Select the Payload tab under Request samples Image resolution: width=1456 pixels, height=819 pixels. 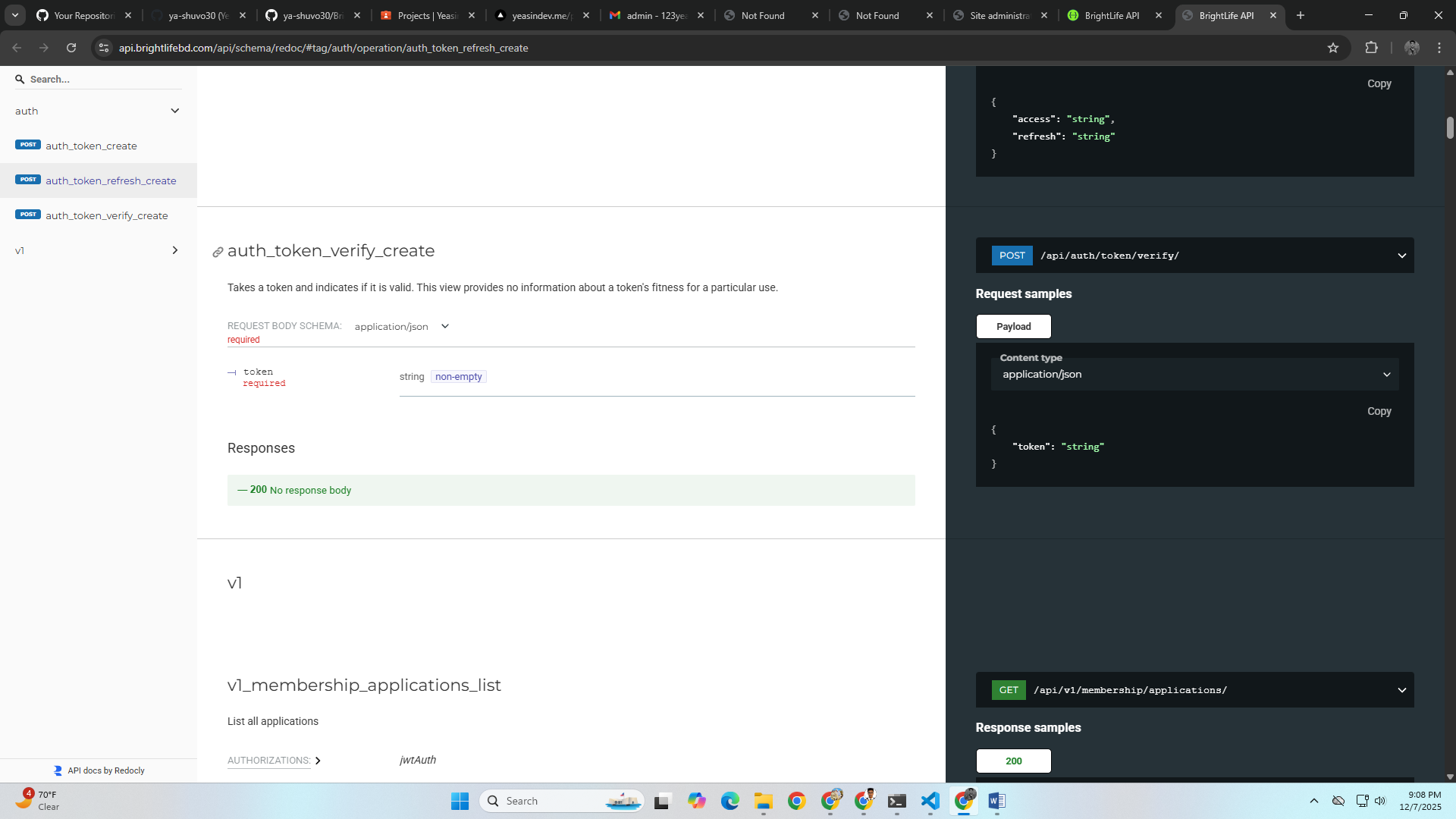[x=1013, y=326]
